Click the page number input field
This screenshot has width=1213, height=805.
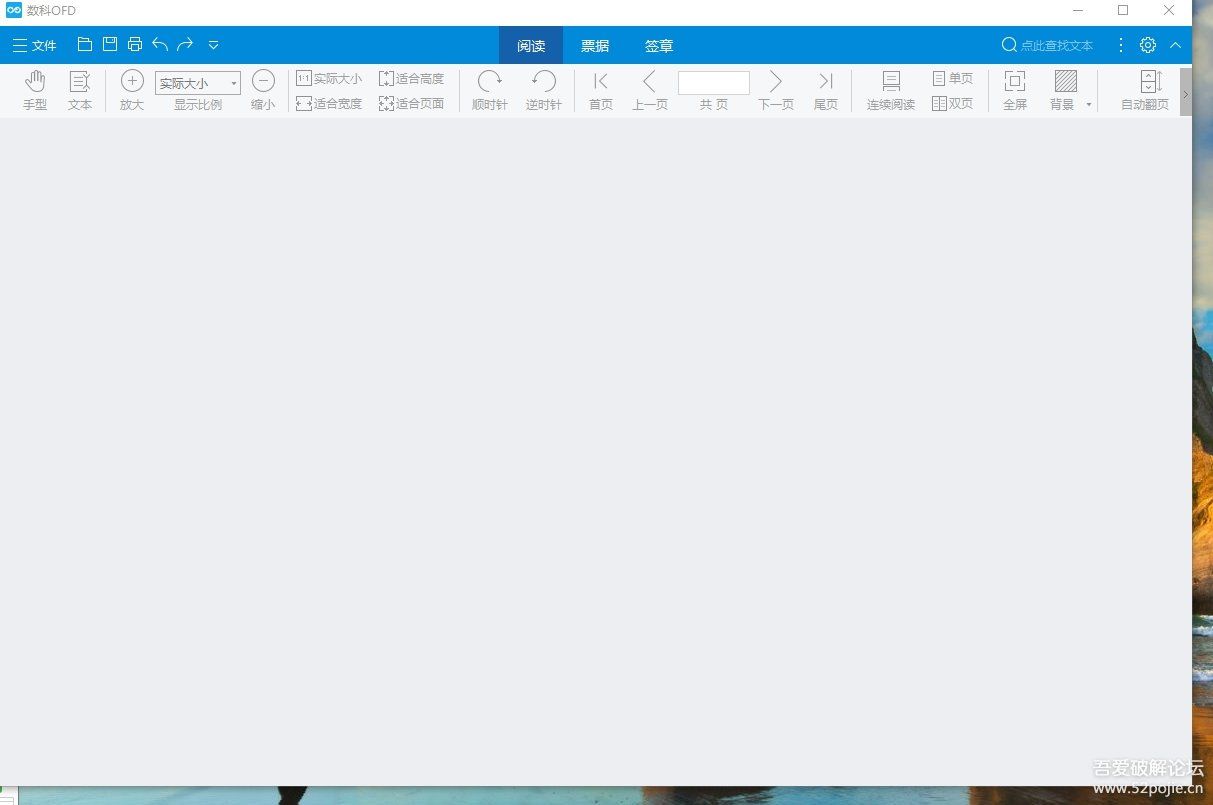[714, 83]
